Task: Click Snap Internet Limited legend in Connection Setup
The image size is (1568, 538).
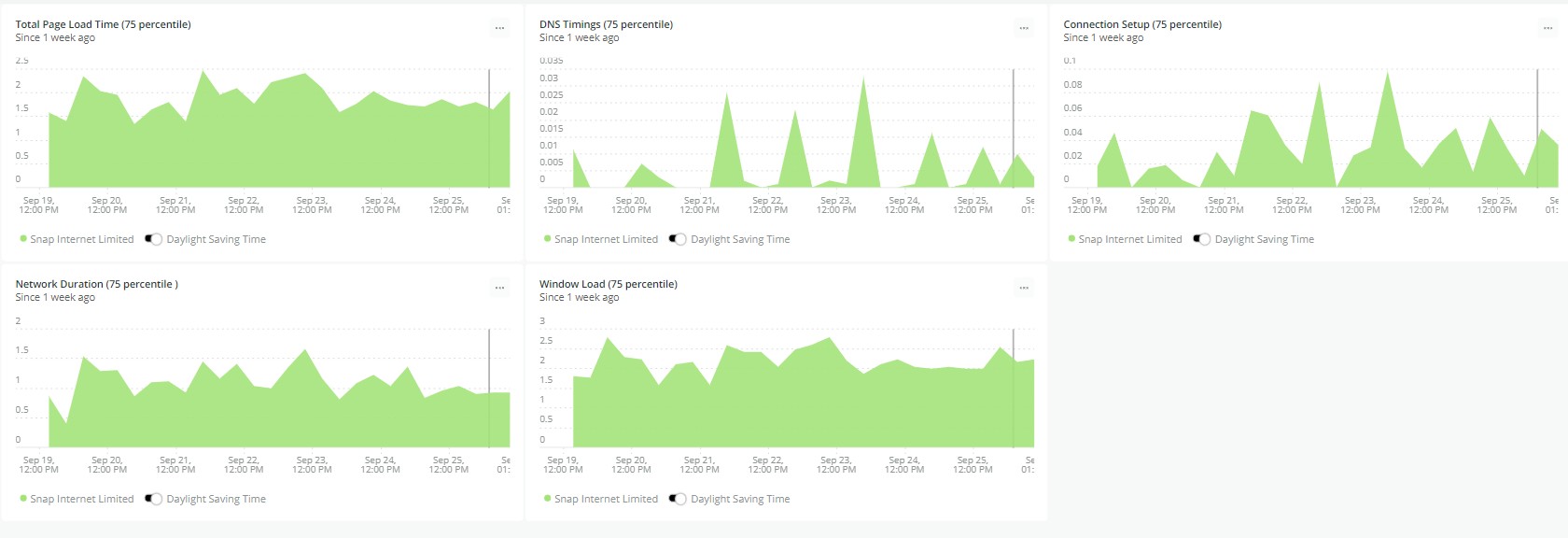Action: coord(1129,239)
